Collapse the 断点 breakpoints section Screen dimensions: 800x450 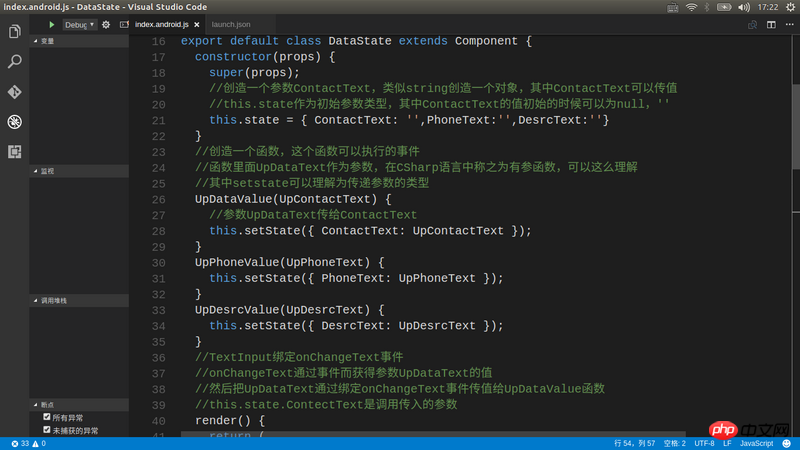click(x=79, y=405)
